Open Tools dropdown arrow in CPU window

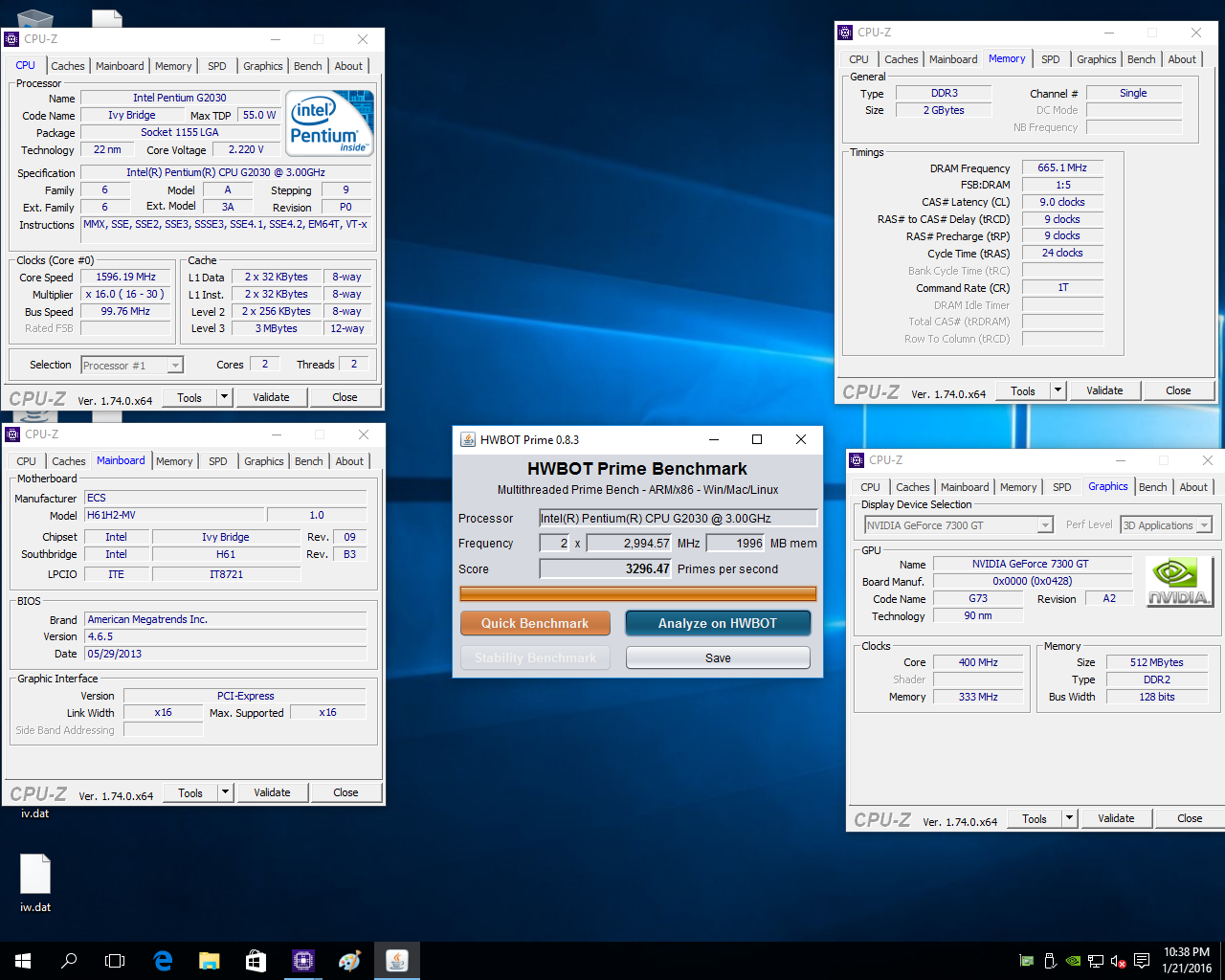pyautogui.click(x=225, y=397)
